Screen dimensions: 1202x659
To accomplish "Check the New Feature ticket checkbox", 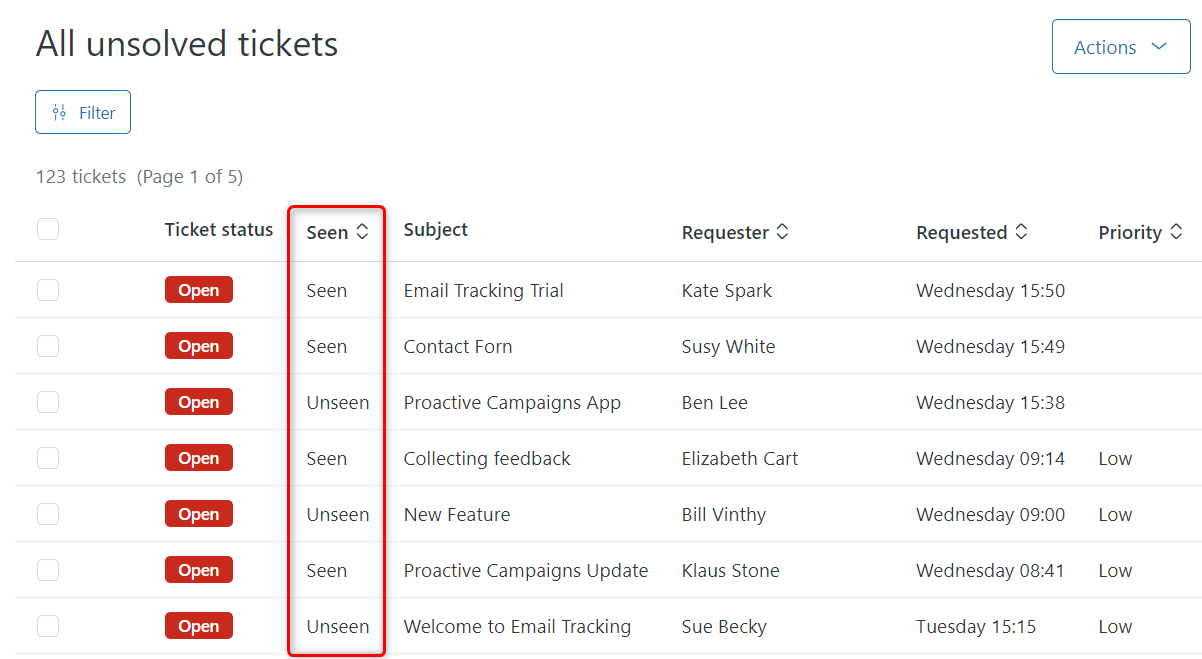I will [47, 513].
